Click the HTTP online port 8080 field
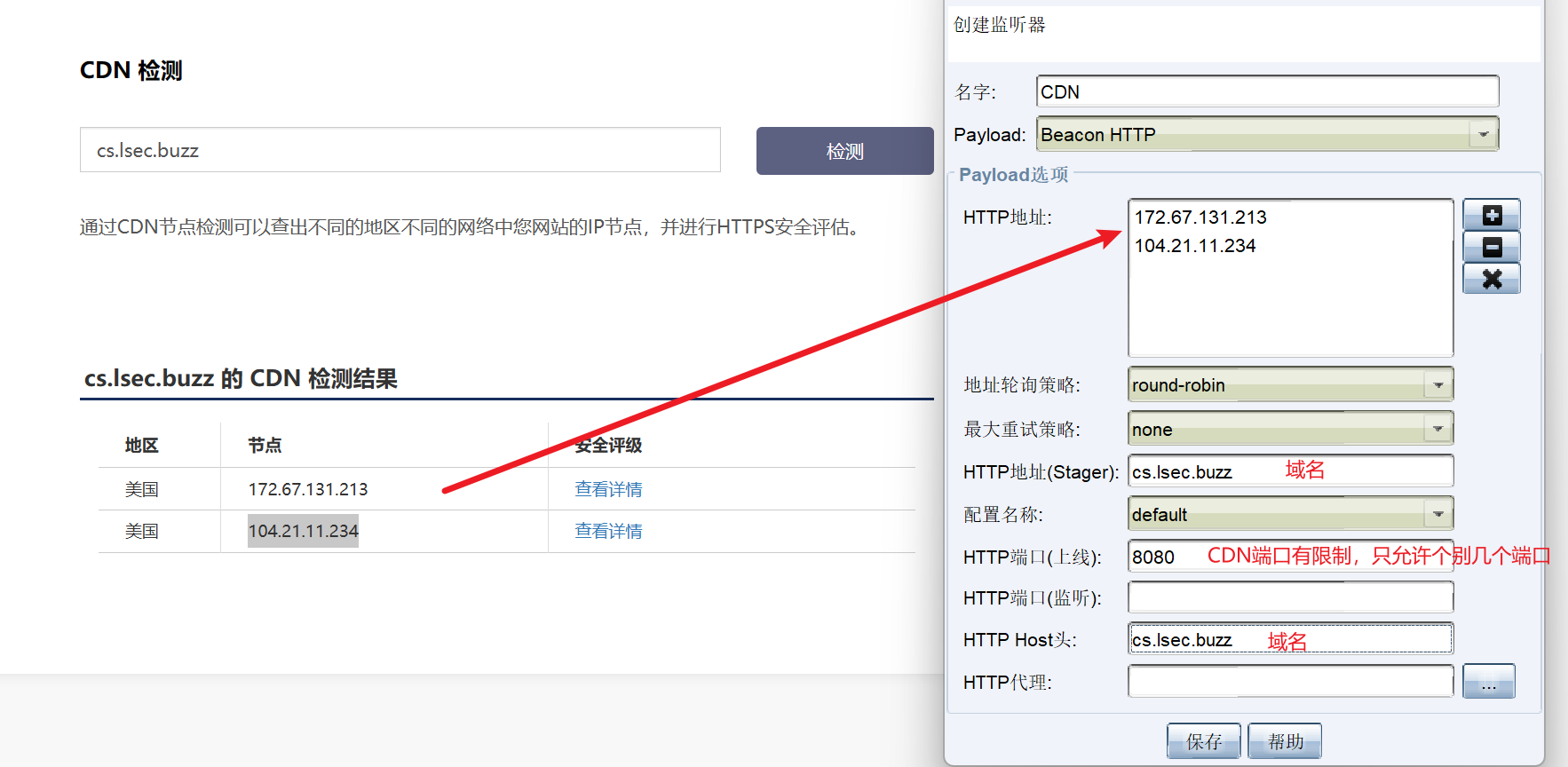Viewport: 1568px width, 767px height. click(1289, 557)
